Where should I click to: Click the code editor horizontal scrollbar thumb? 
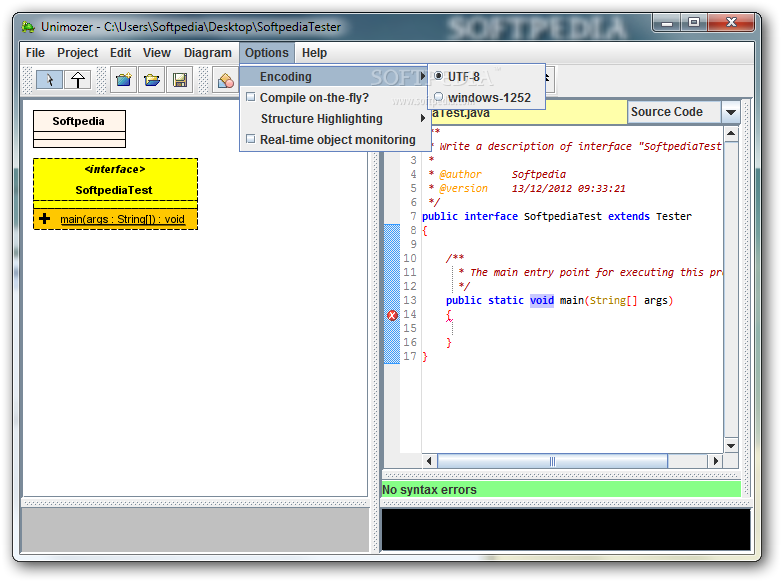[551, 461]
